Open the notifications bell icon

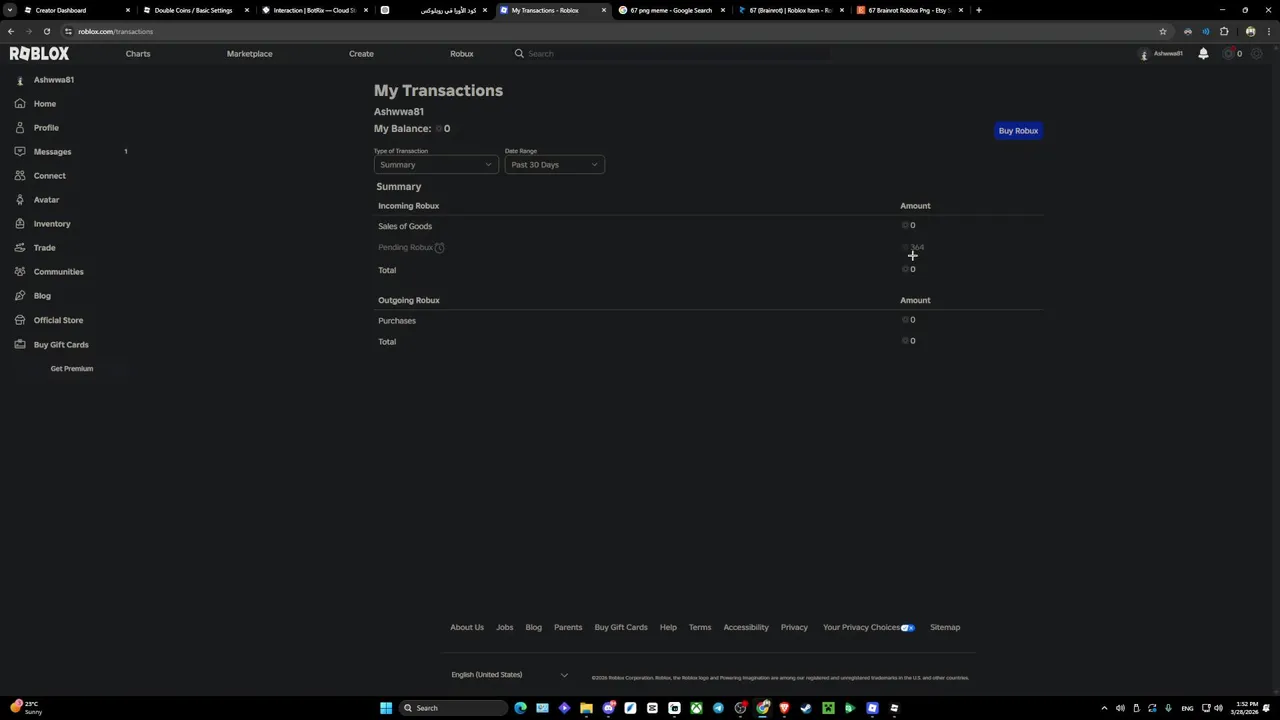pyautogui.click(x=1203, y=53)
